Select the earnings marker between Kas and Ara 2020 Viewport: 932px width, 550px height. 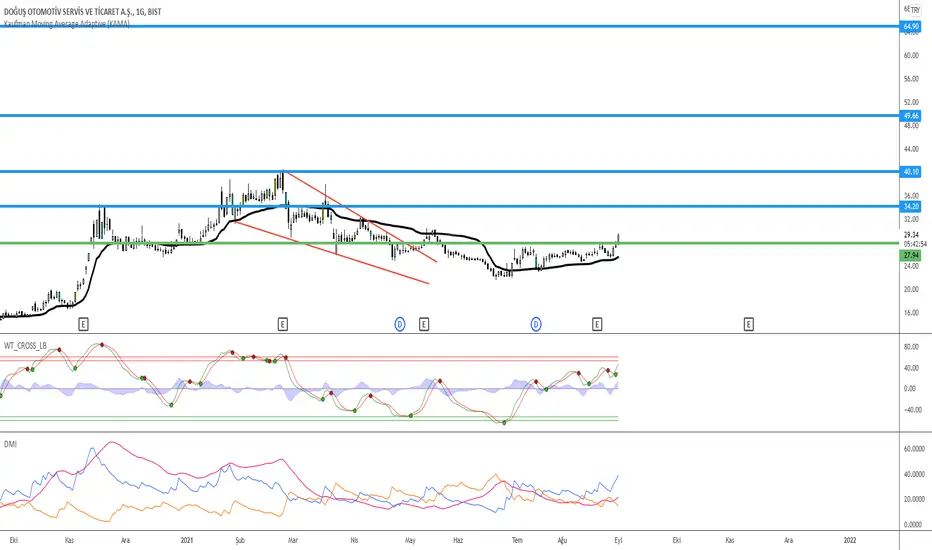[84, 324]
